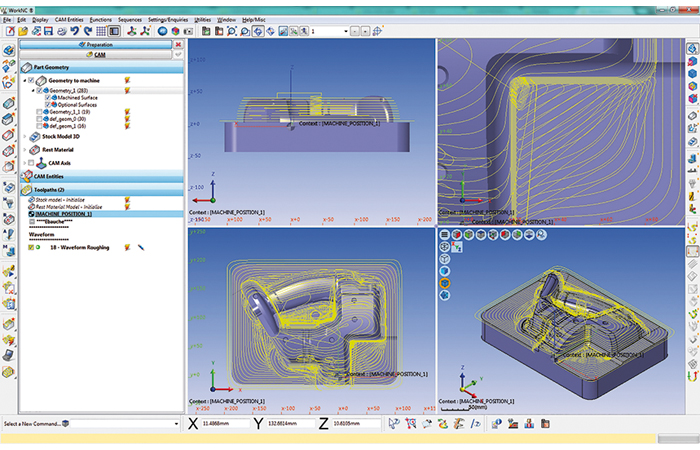Click the hamburger view menu icon in isometric viewport
This screenshot has width=700, height=450.
click(444, 235)
